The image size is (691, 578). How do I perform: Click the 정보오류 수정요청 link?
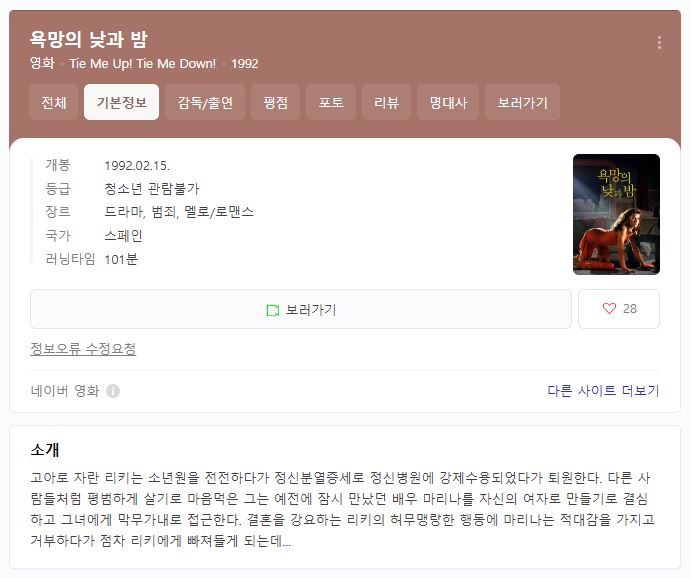coord(83,349)
